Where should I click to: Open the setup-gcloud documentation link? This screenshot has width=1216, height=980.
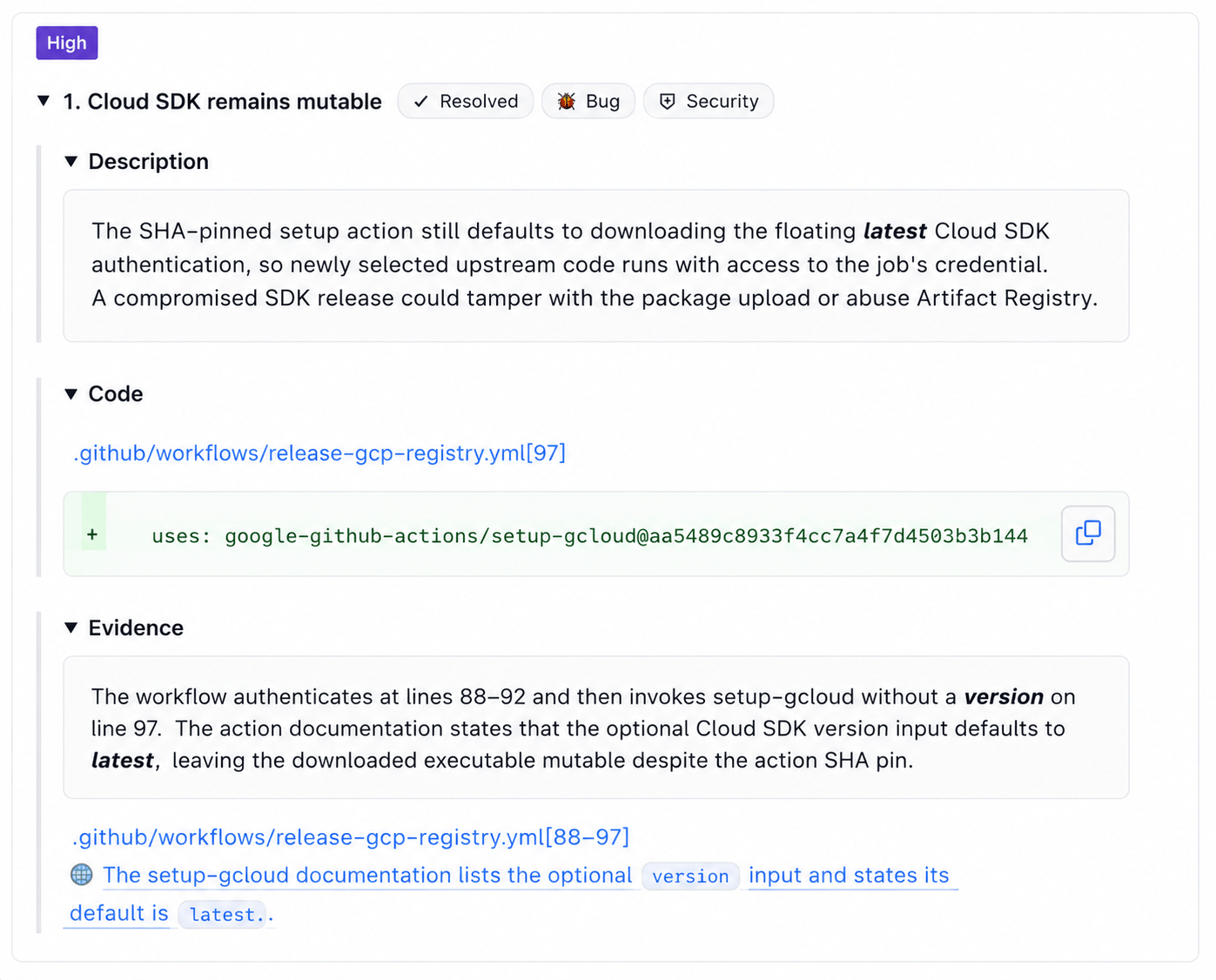[367, 876]
